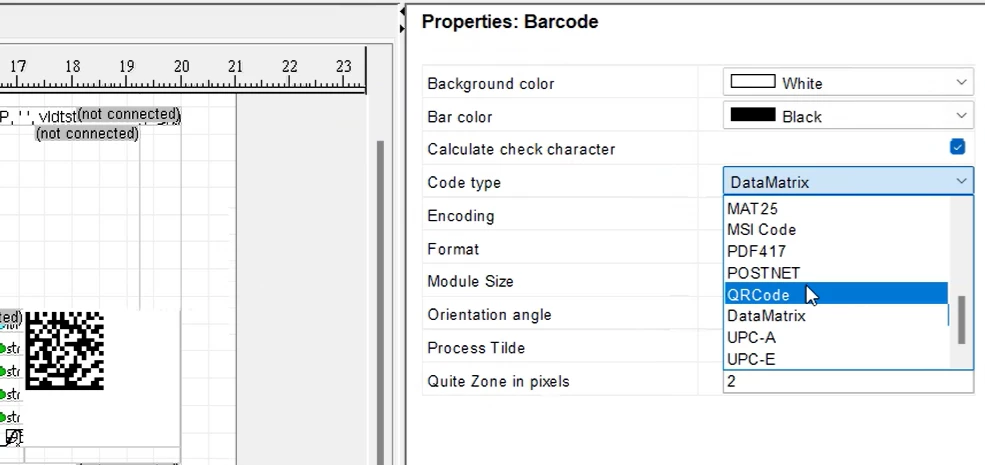
Task: Open the Bar color dropdown arrow
Action: pyautogui.click(x=961, y=116)
